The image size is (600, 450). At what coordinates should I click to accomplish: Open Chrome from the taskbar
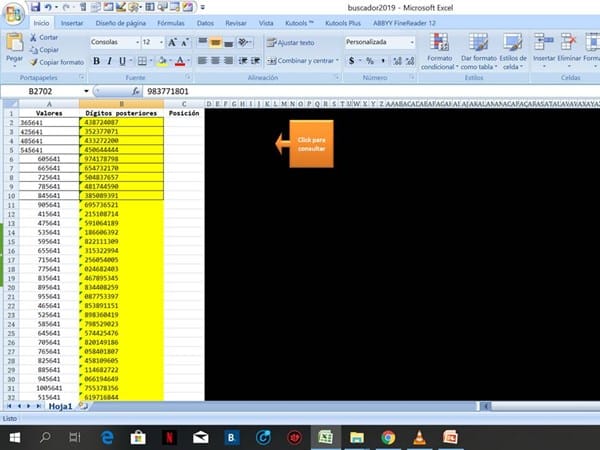(x=388, y=437)
